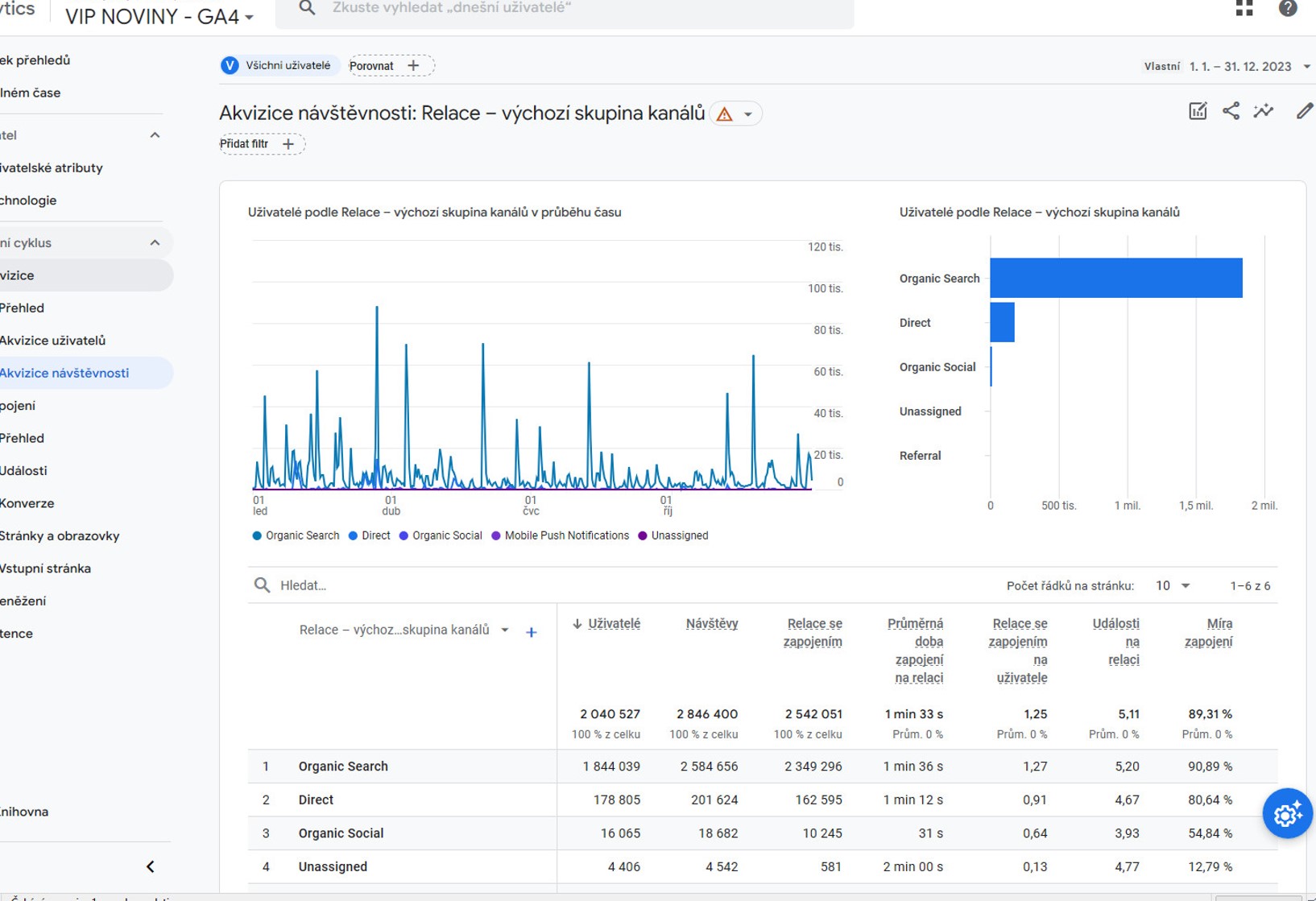Click the help question mark icon

(1287, 9)
